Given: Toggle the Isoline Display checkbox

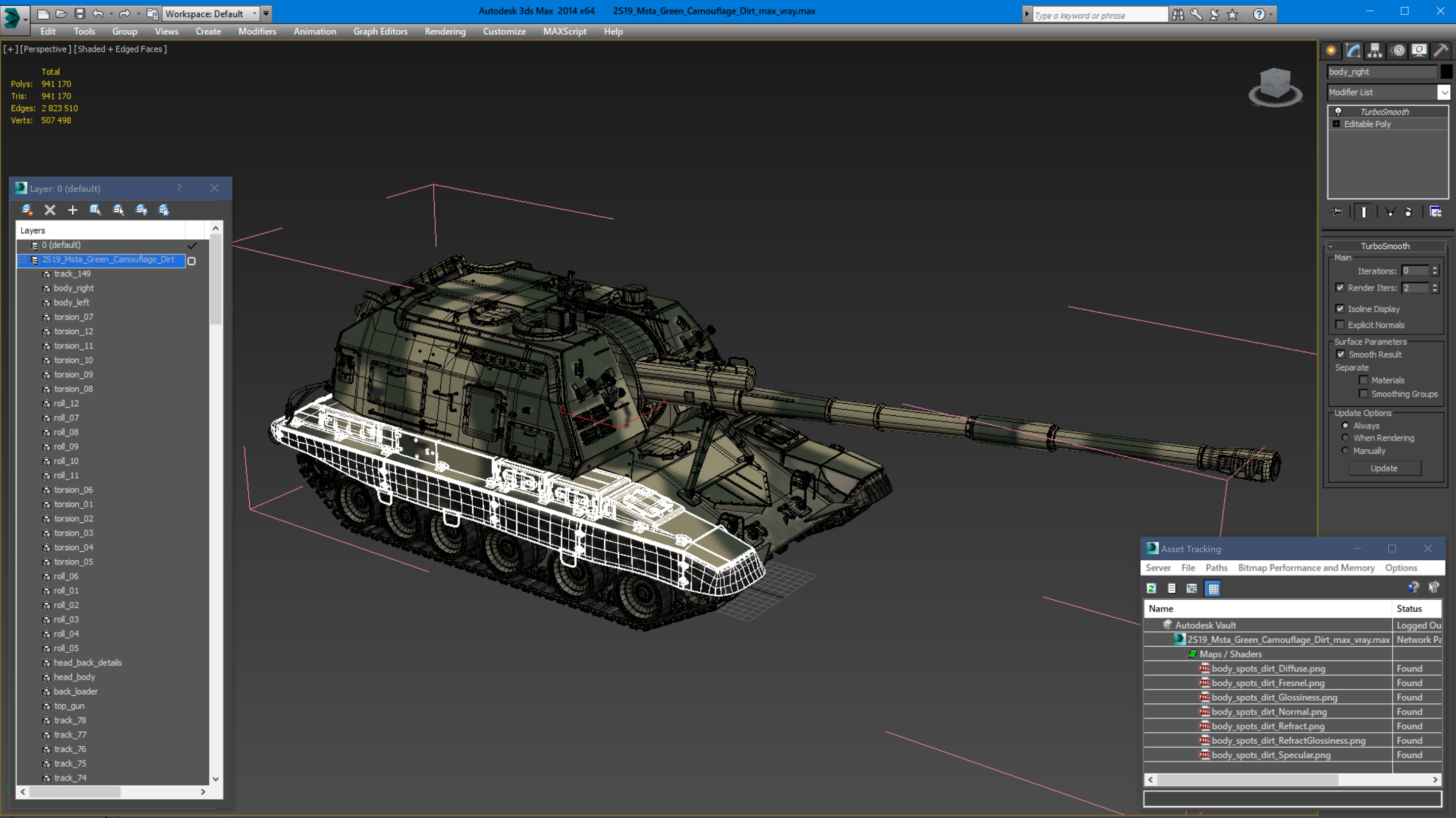Looking at the screenshot, I should (1340, 308).
